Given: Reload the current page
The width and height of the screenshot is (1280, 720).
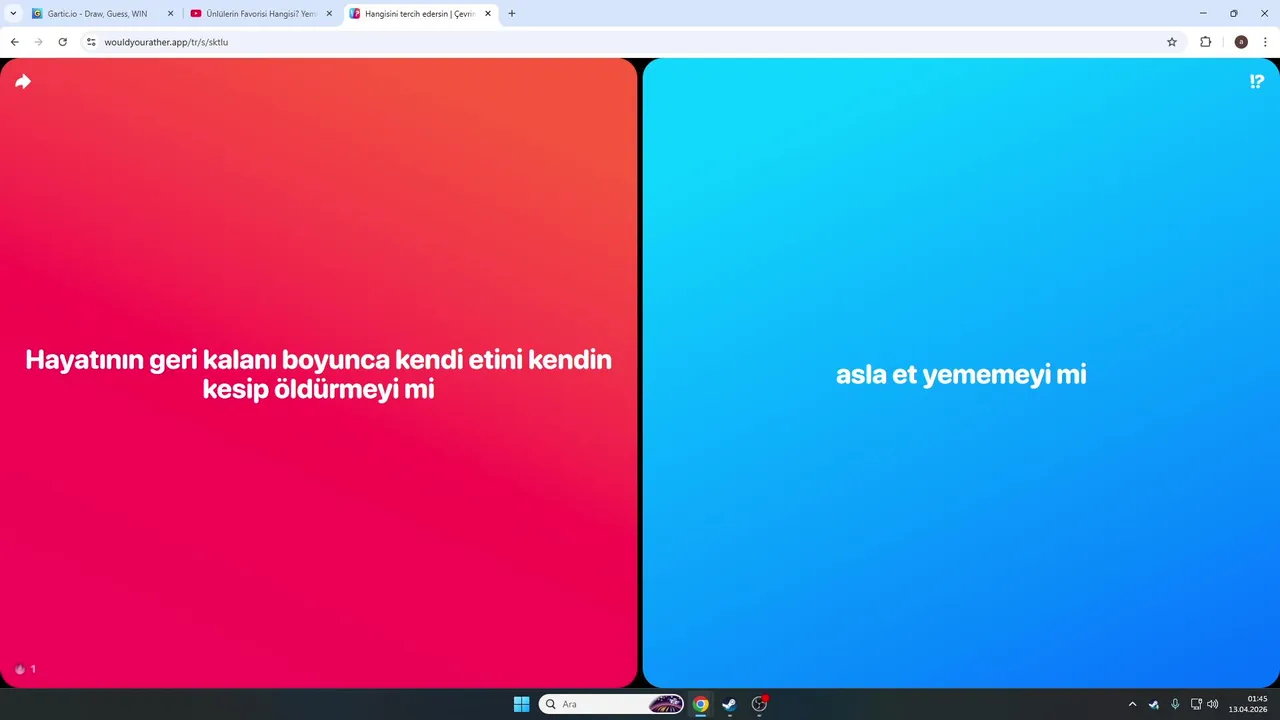Looking at the screenshot, I should coord(63,42).
